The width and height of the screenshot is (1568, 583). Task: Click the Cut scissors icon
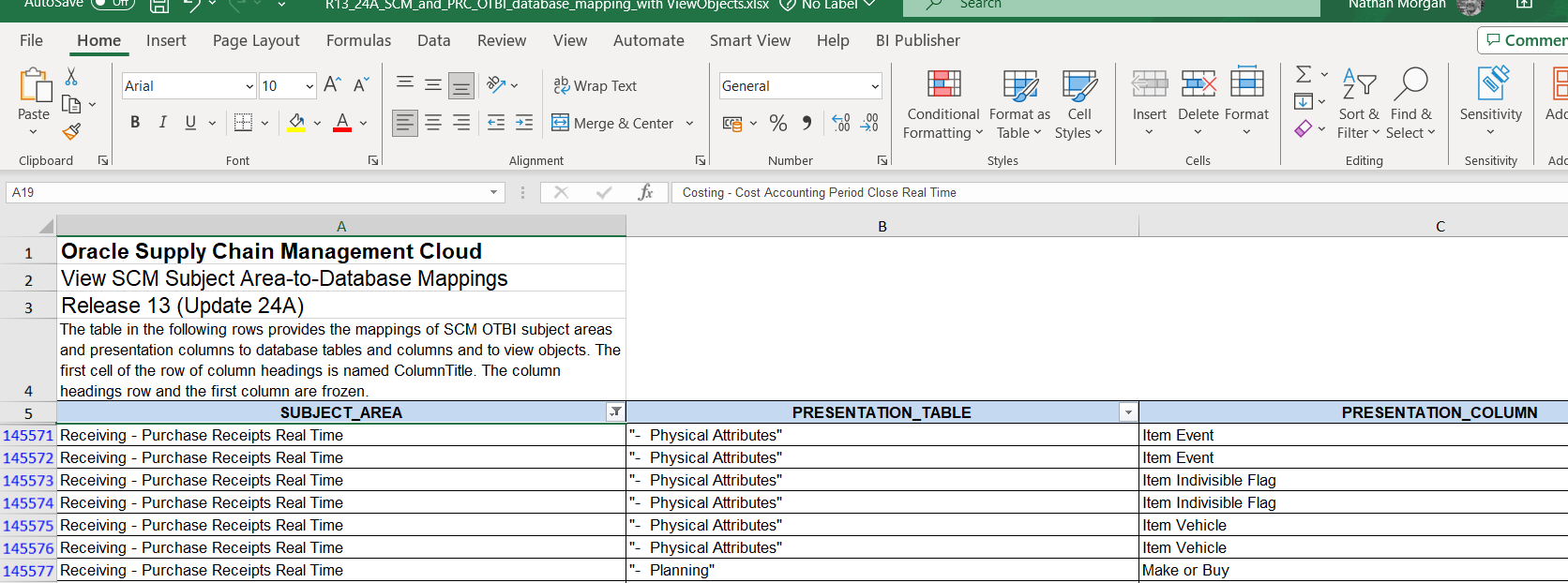(x=71, y=77)
